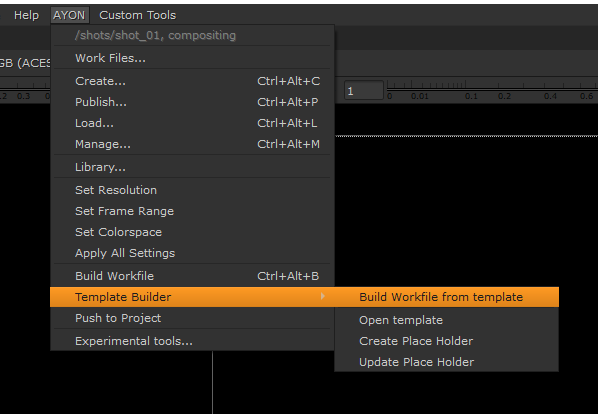This screenshot has width=598, height=414.
Task: Click the /shots/shot_01, compositing context entry
Action: pyautogui.click(x=192, y=35)
